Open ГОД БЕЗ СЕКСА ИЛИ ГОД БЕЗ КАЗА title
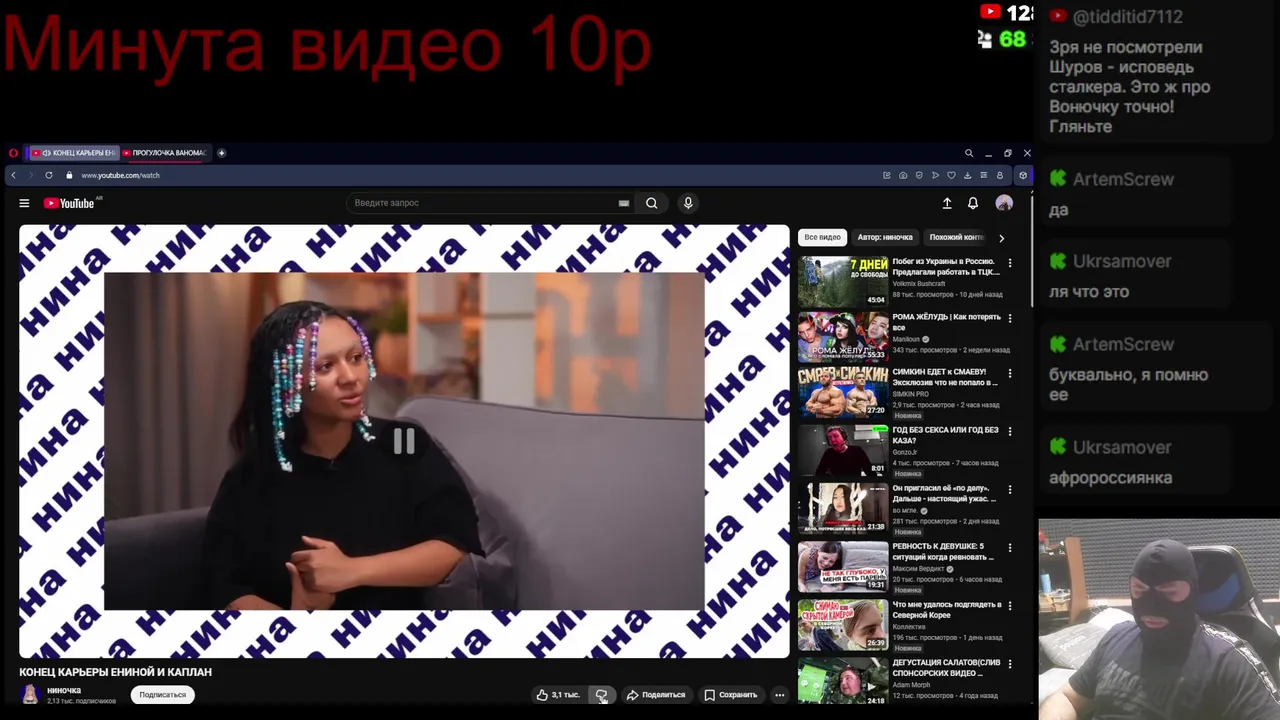The width and height of the screenshot is (1280, 720). click(x=945, y=435)
